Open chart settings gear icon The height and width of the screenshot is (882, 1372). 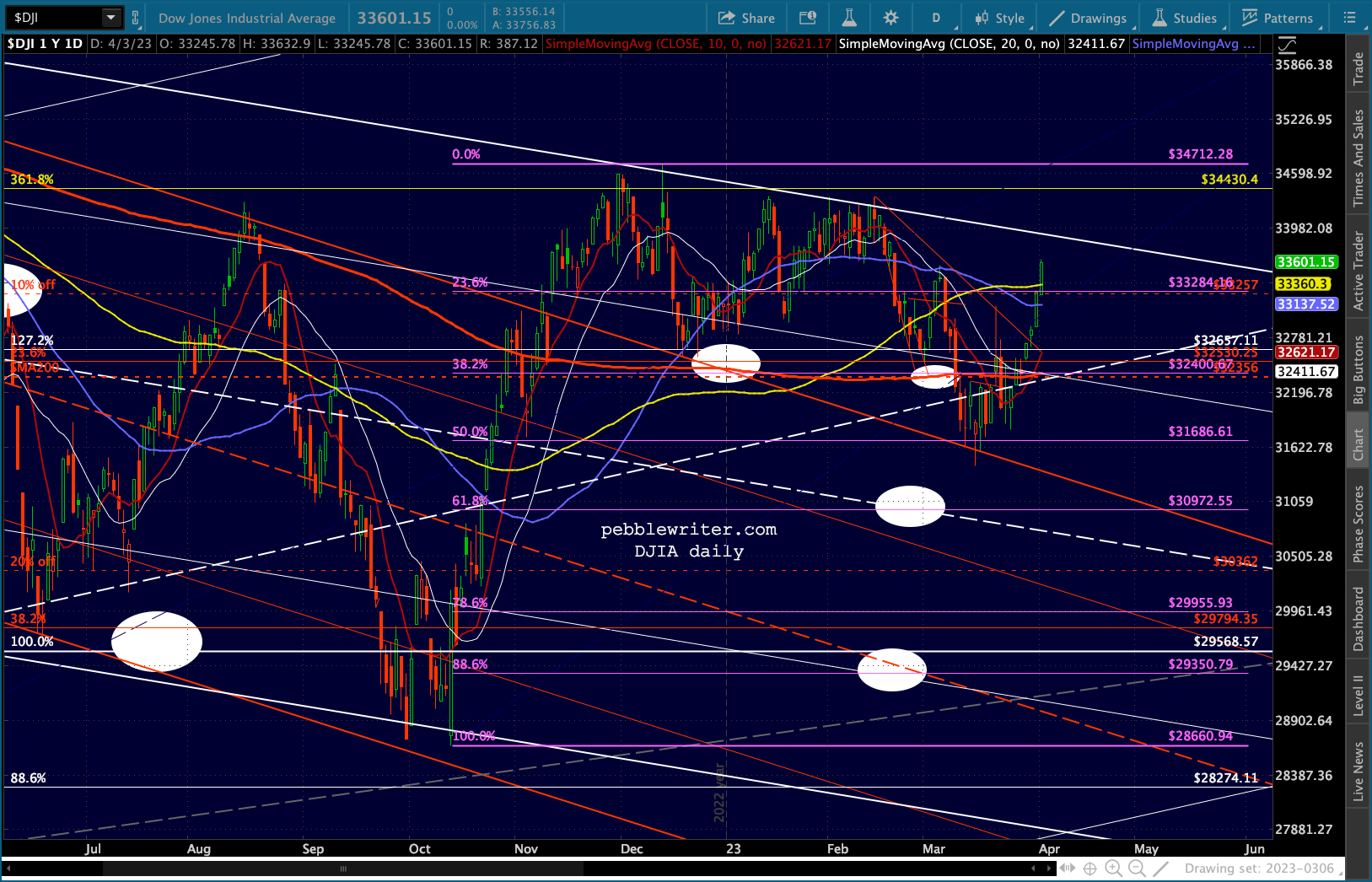point(890,18)
